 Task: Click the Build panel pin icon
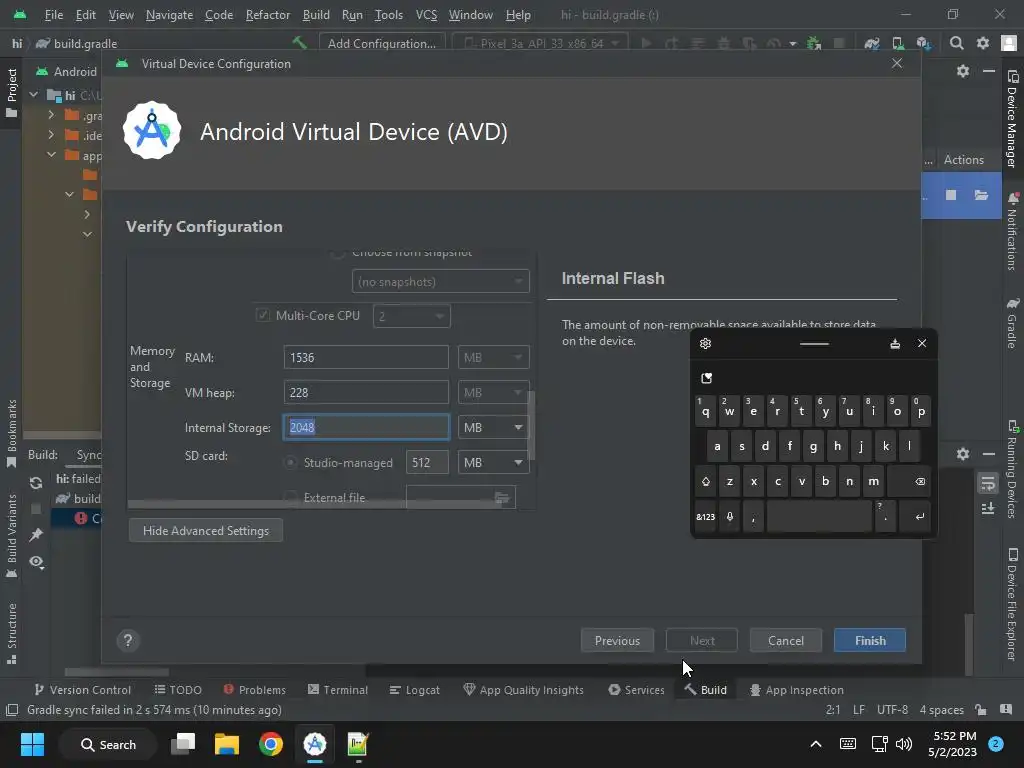[36, 535]
